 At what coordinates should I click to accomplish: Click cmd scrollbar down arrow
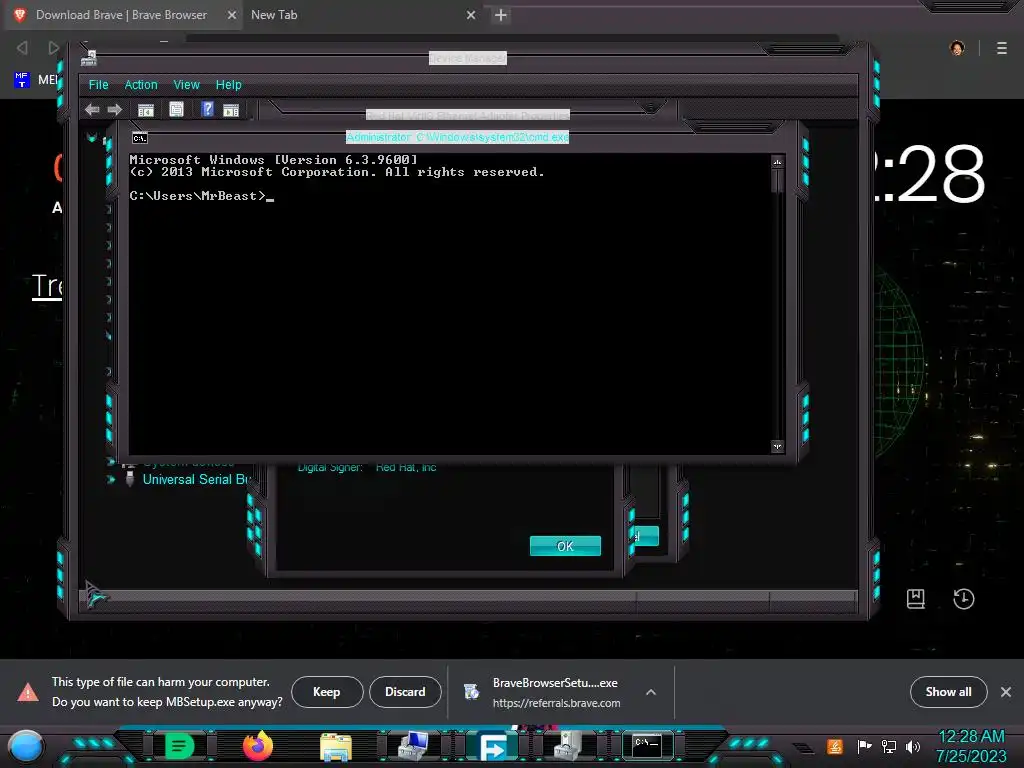tap(777, 447)
